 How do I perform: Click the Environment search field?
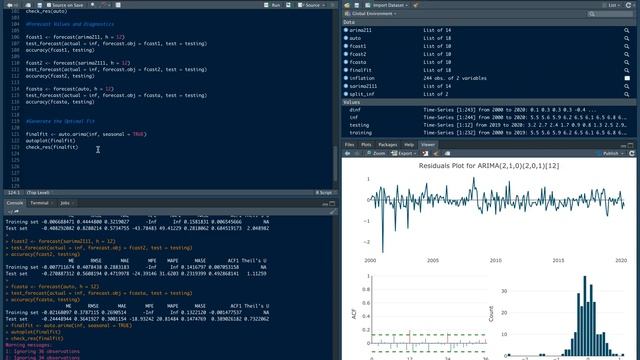tap(611, 14)
